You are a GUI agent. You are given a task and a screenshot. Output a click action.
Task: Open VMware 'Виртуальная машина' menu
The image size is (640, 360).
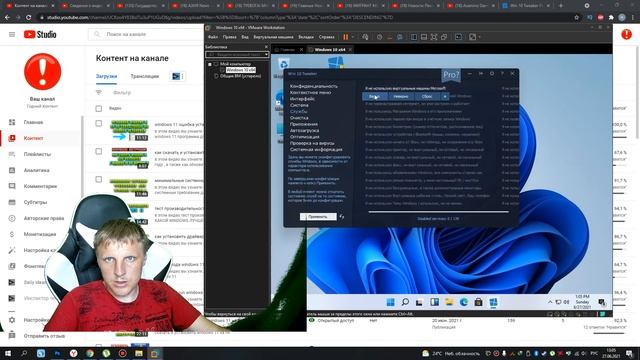point(273,37)
